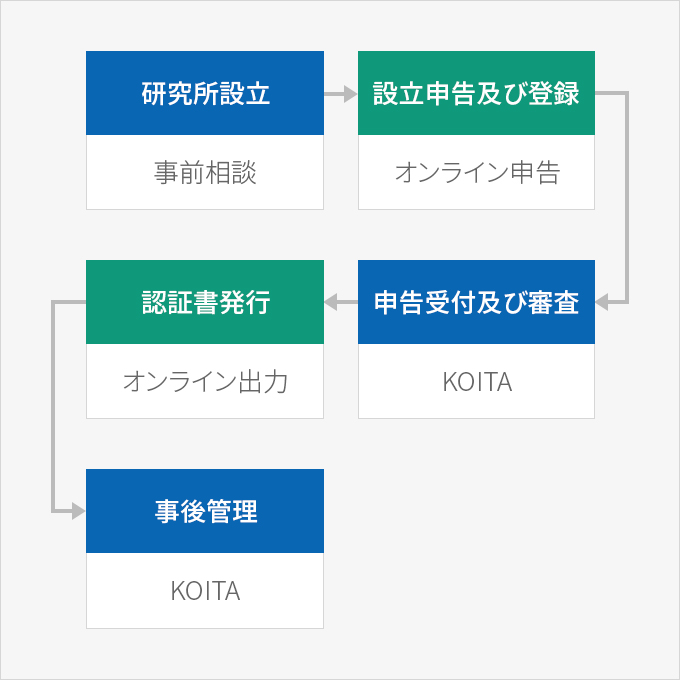680x680 pixels.
Task: Click arrow between 申告受付及び審査 and 認証書発行
Action: tap(341, 302)
